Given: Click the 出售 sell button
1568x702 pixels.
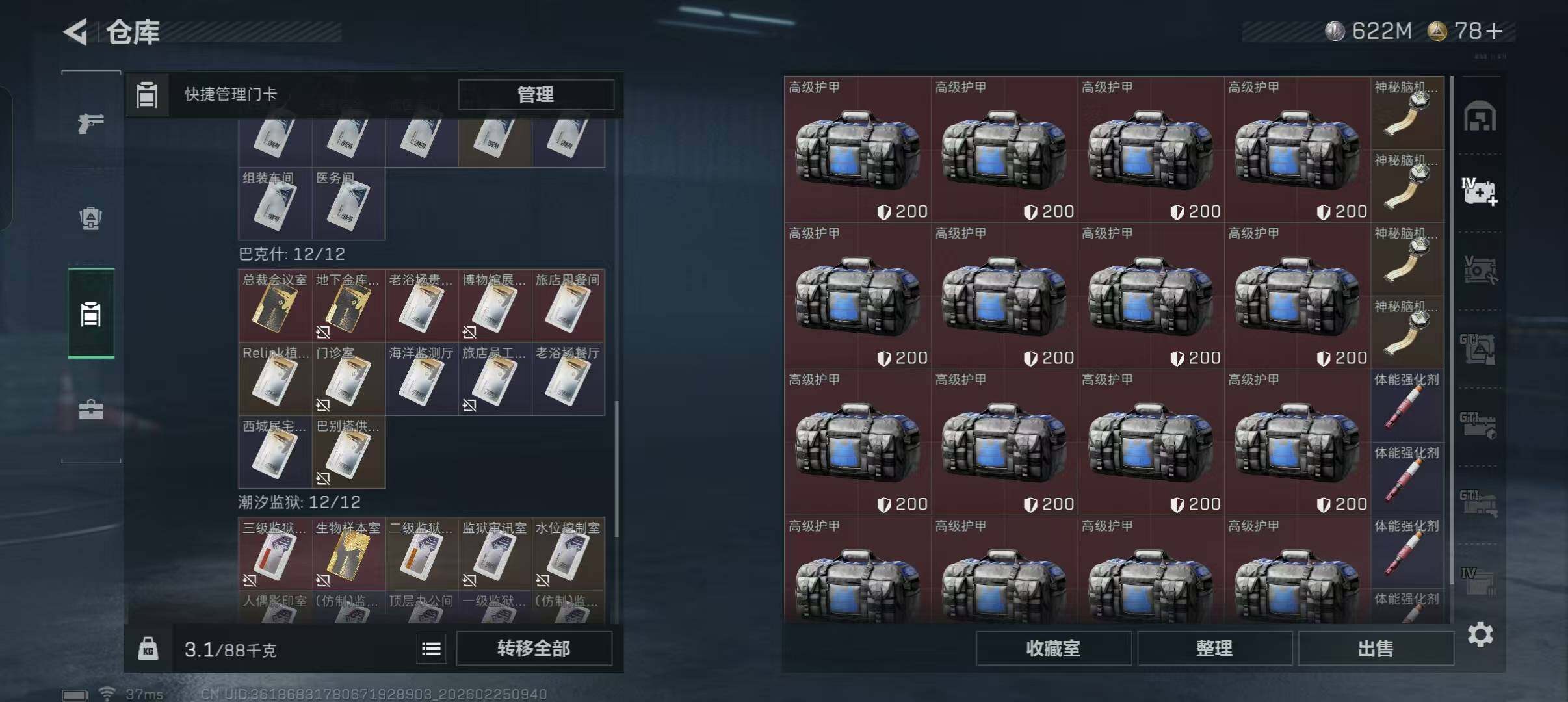Looking at the screenshot, I should (x=1376, y=648).
